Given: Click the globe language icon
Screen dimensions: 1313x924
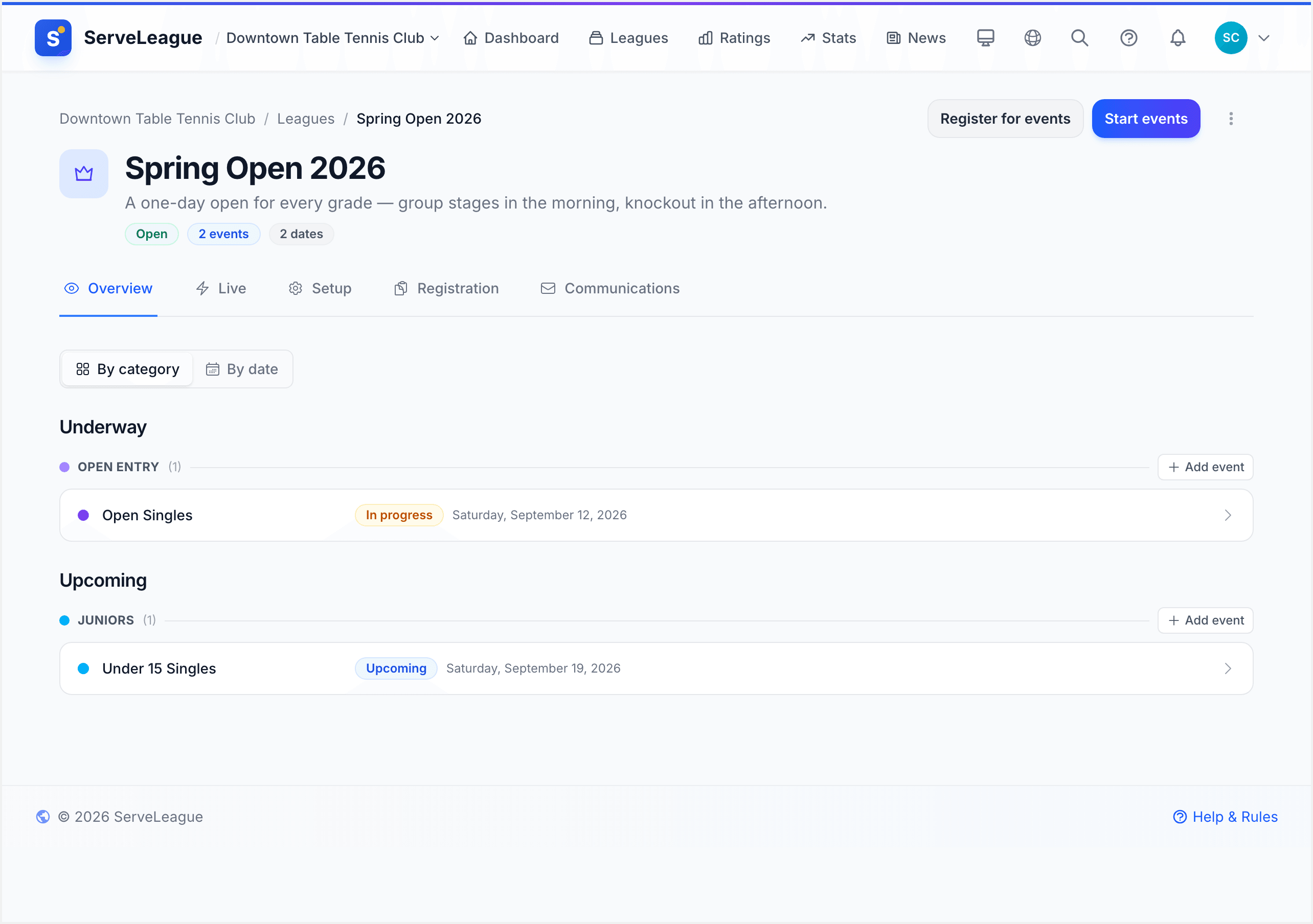Looking at the screenshot, I should (x=1032, y=38).
